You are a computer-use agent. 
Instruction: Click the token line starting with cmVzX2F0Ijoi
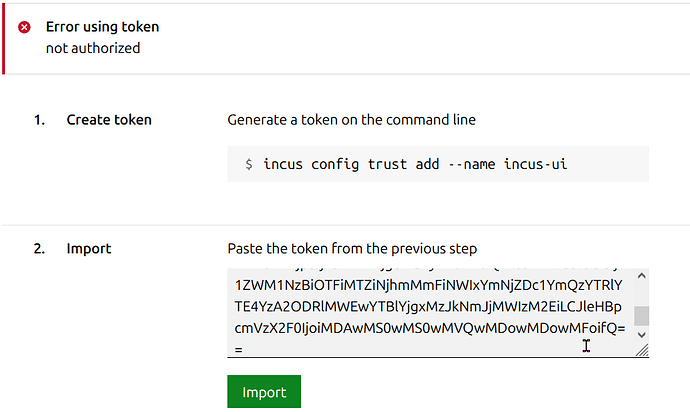coord(427,328)
